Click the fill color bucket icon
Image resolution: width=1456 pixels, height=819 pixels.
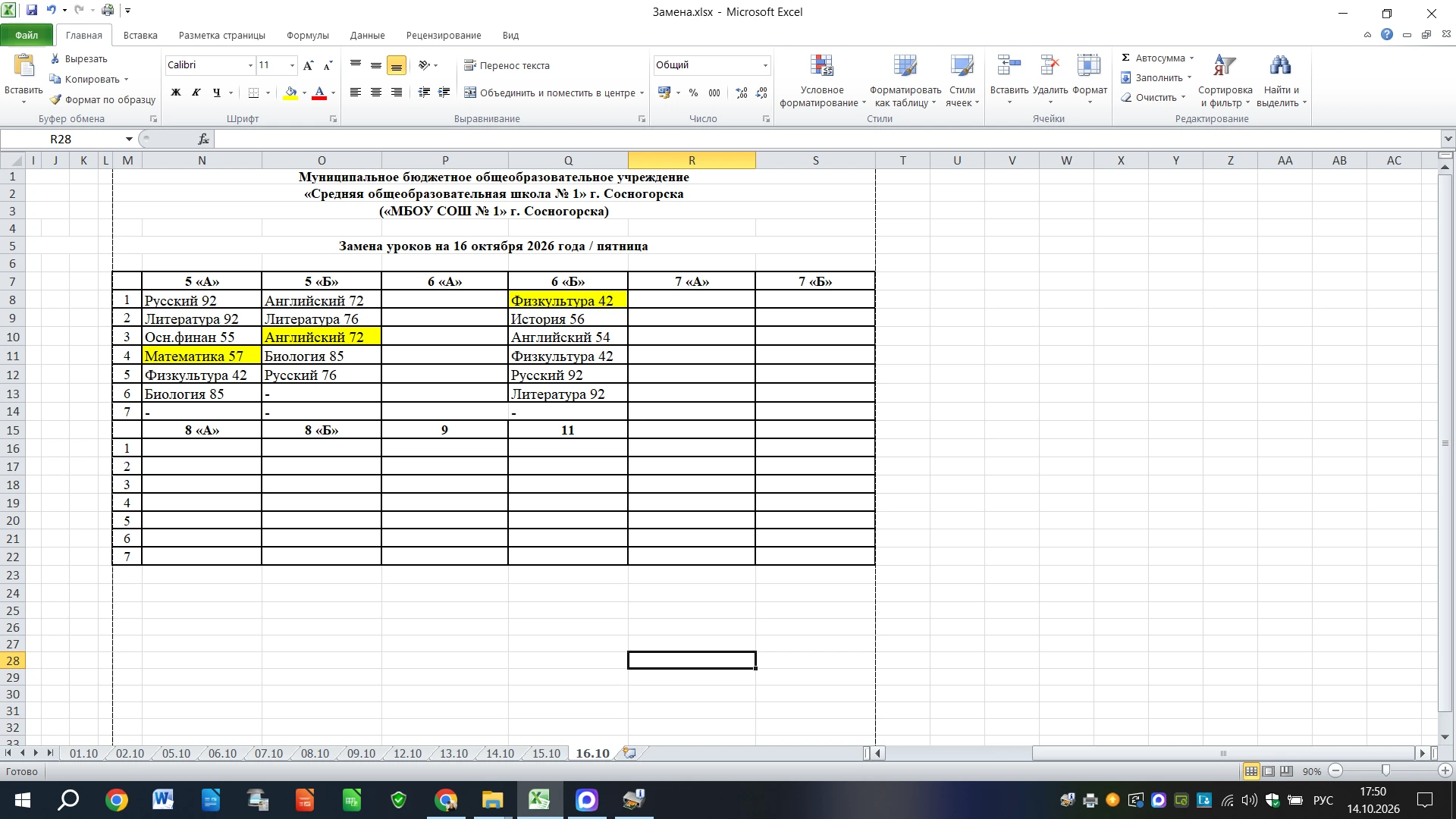coord(290,93)
